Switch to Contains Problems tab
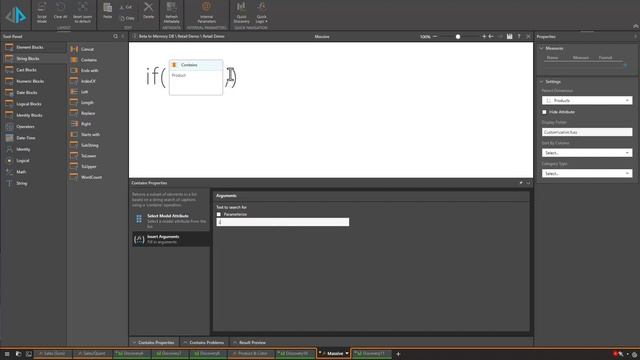The height and width of the screenshot is (360, 640). 204,342
